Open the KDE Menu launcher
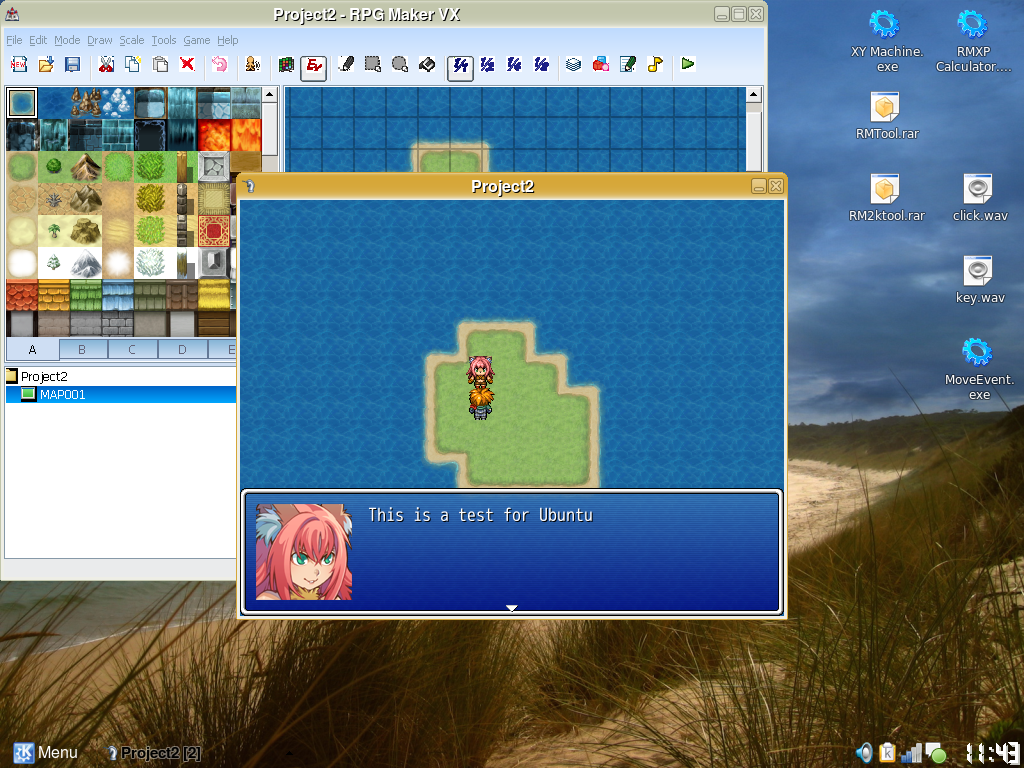The image size is (1024, 768). (45, 752)
